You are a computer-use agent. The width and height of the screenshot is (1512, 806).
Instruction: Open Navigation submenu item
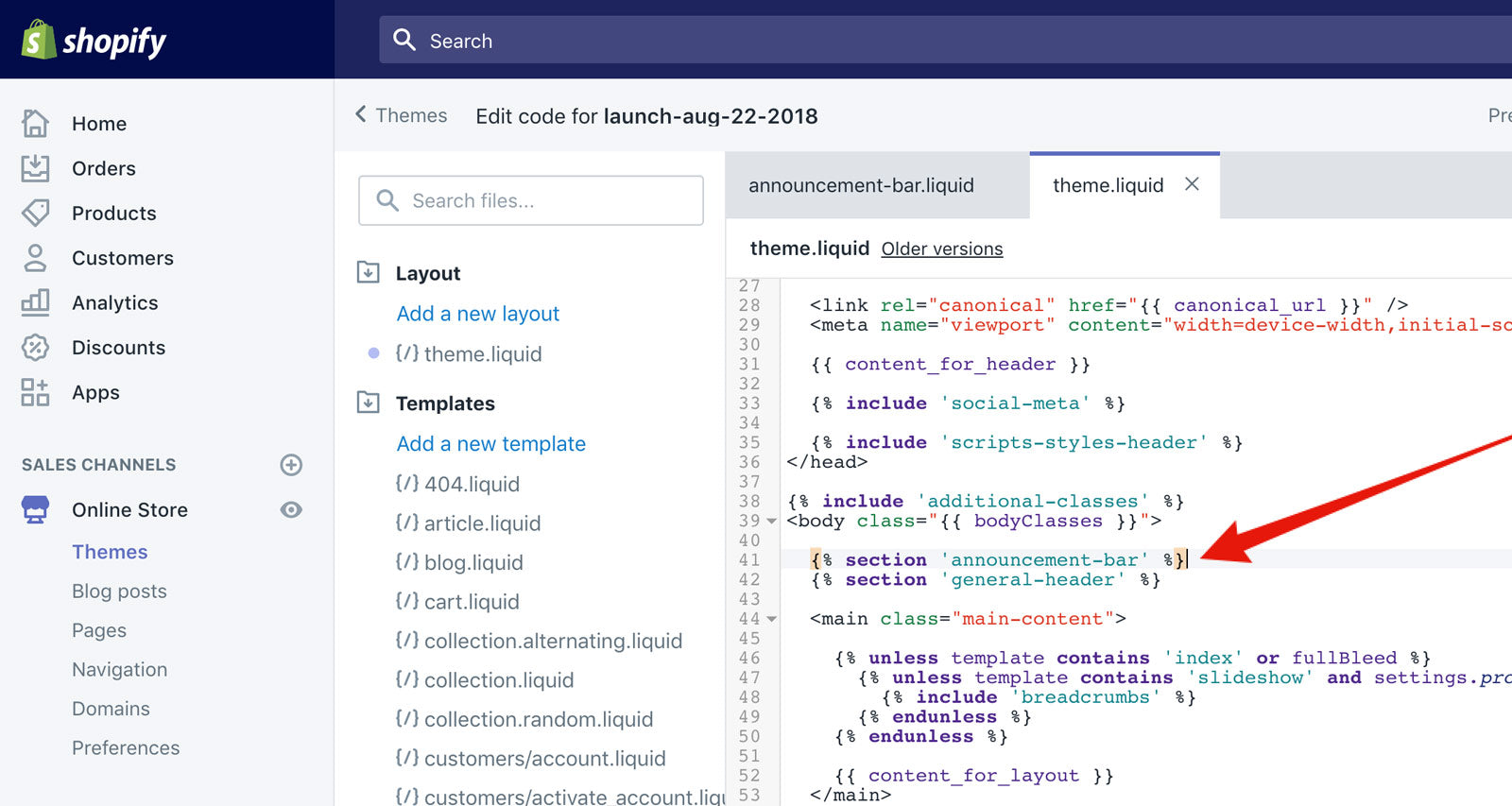119,669
